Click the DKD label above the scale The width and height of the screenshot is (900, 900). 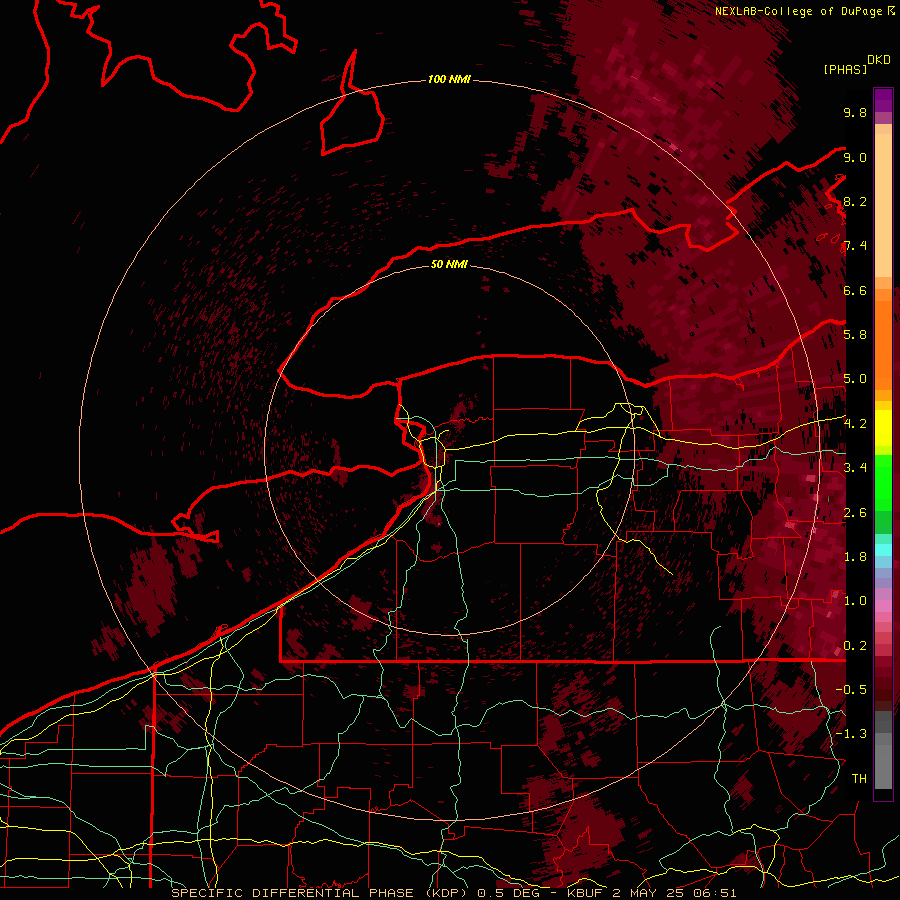click(879, 60)
